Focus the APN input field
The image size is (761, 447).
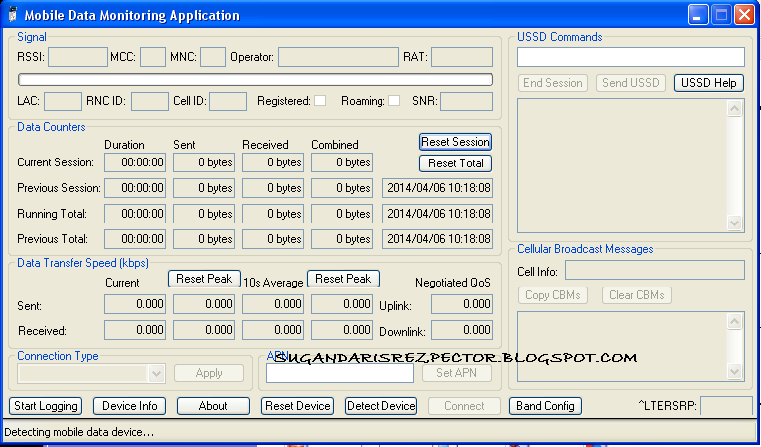coord(340,373)
